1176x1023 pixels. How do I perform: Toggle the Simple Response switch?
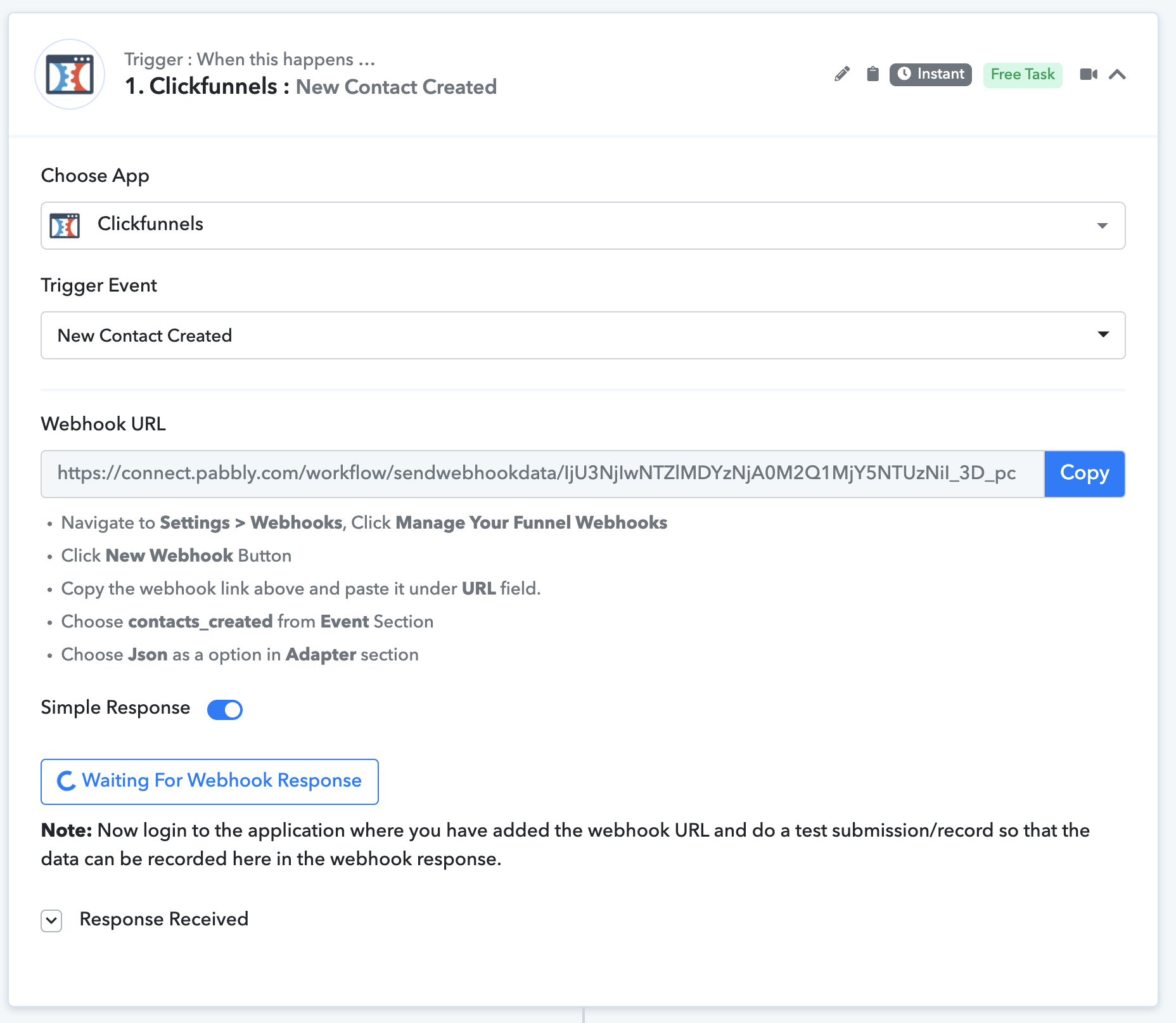(225, 709)
